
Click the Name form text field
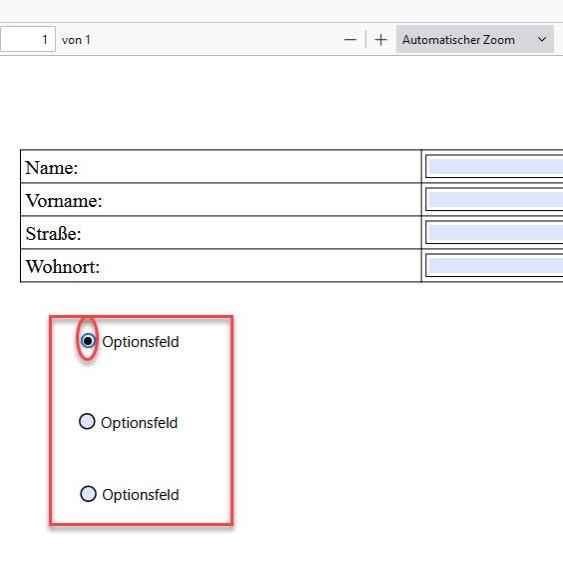(x=494, y=166)
